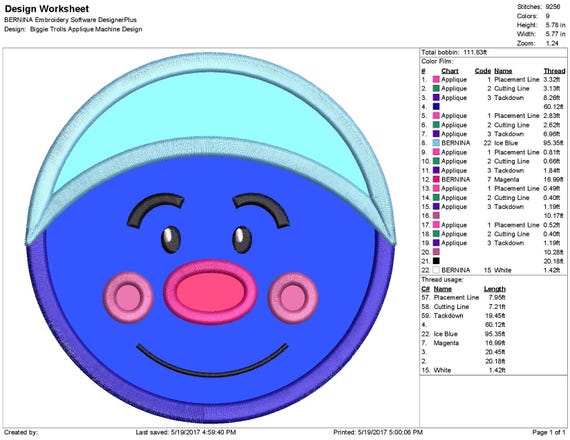This screenshot has height=440, width=570.
Task: Click the 'Name' header in Color Film table
Action: [503, 71]
